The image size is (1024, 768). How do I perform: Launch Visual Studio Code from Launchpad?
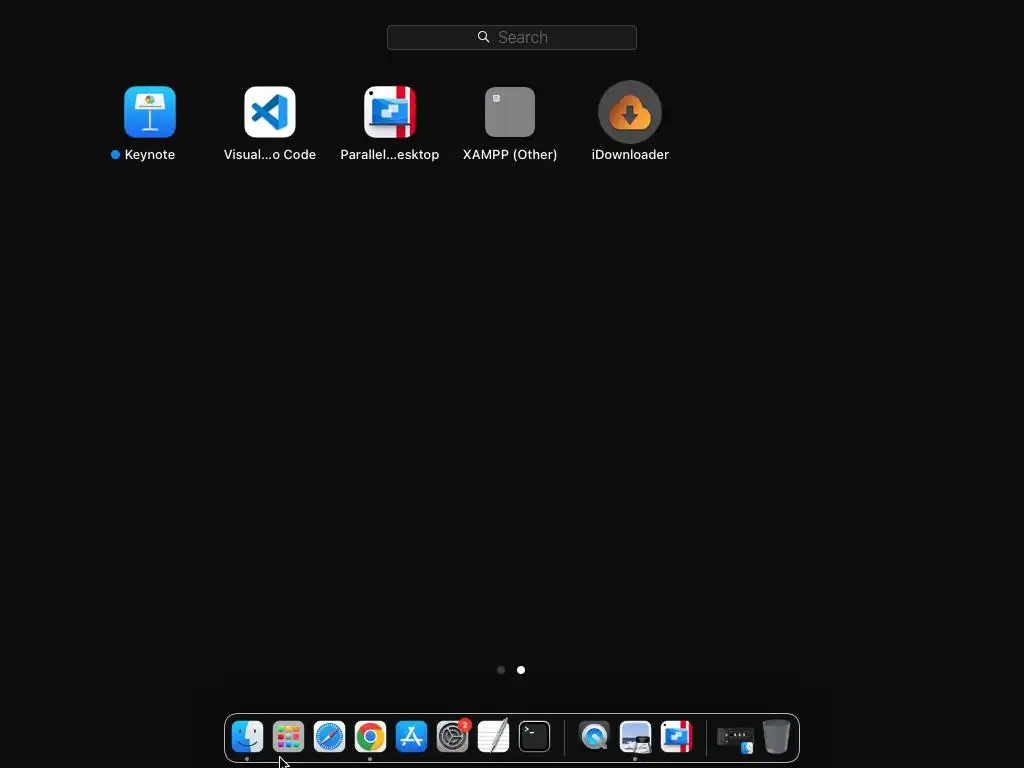[270, 112]
